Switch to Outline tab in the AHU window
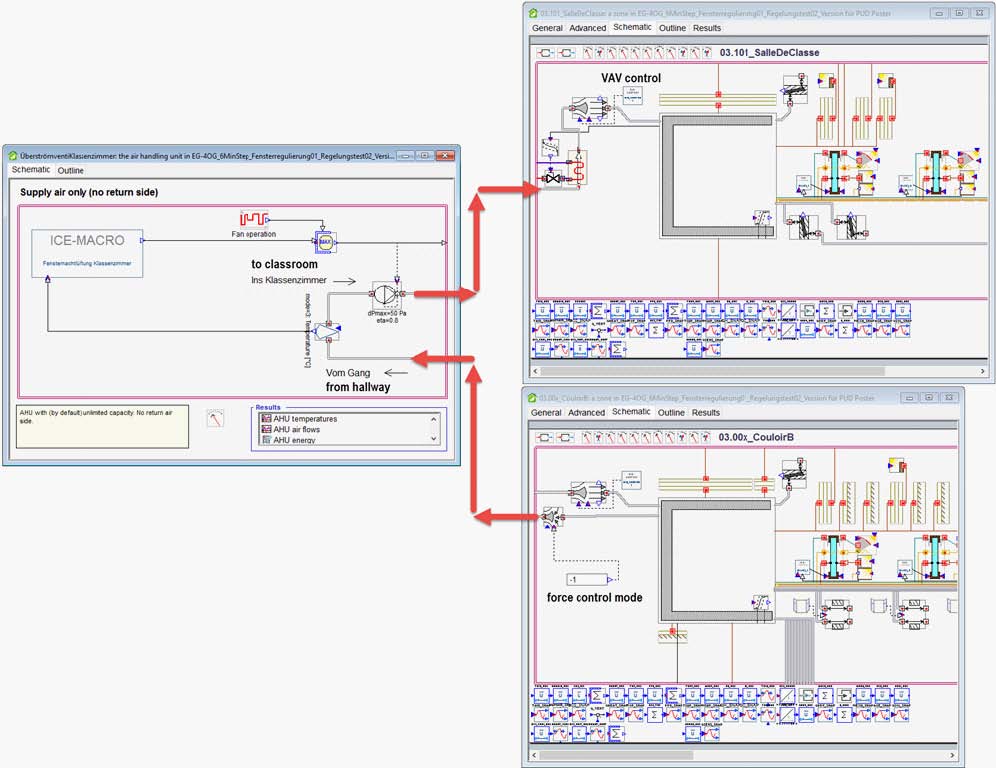This screenshot has width=996, height=768. [70, 171]
